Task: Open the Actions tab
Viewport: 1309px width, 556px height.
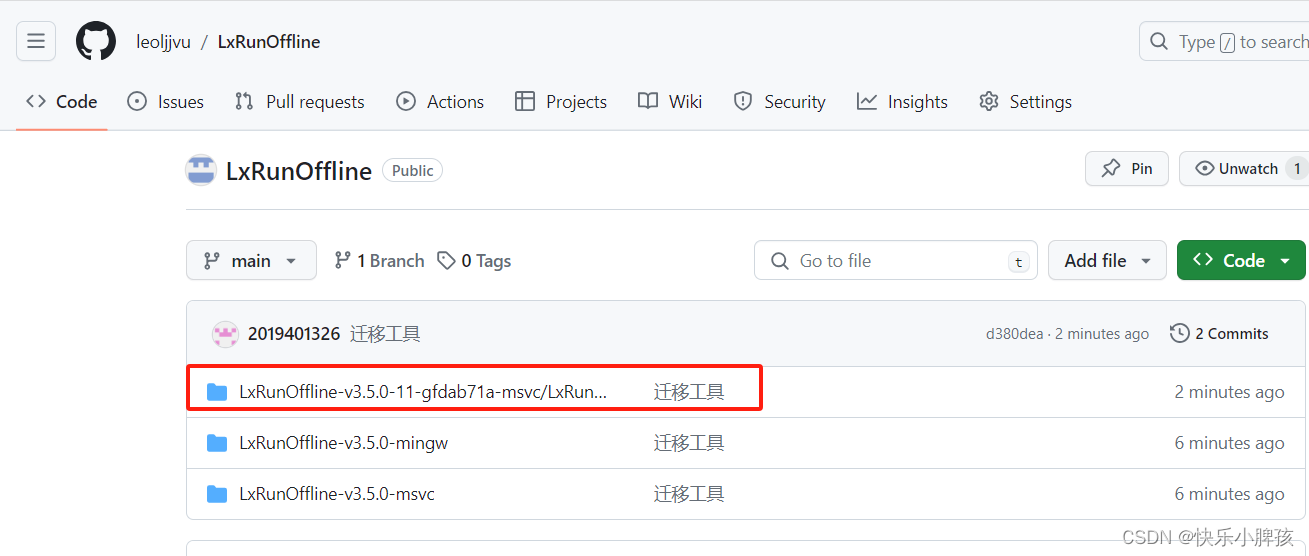Action: click(x=440, y=101)
